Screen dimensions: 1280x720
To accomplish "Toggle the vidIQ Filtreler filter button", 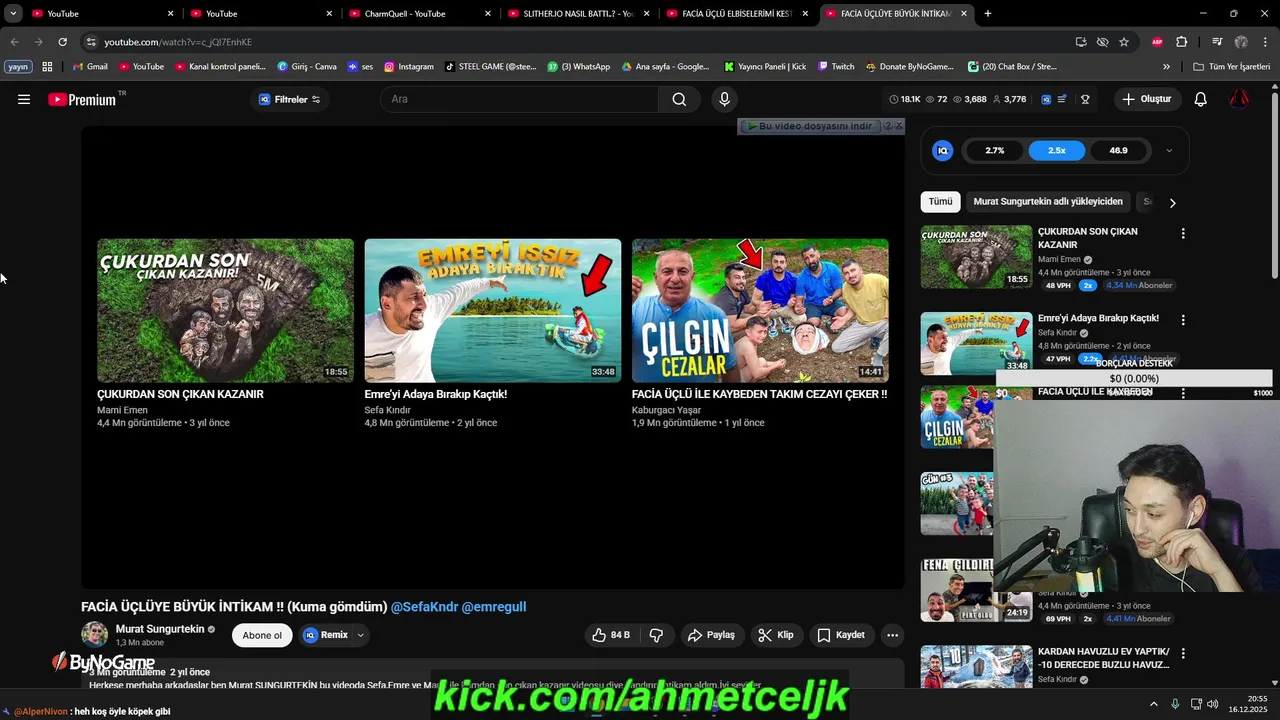I will [289, 99].
